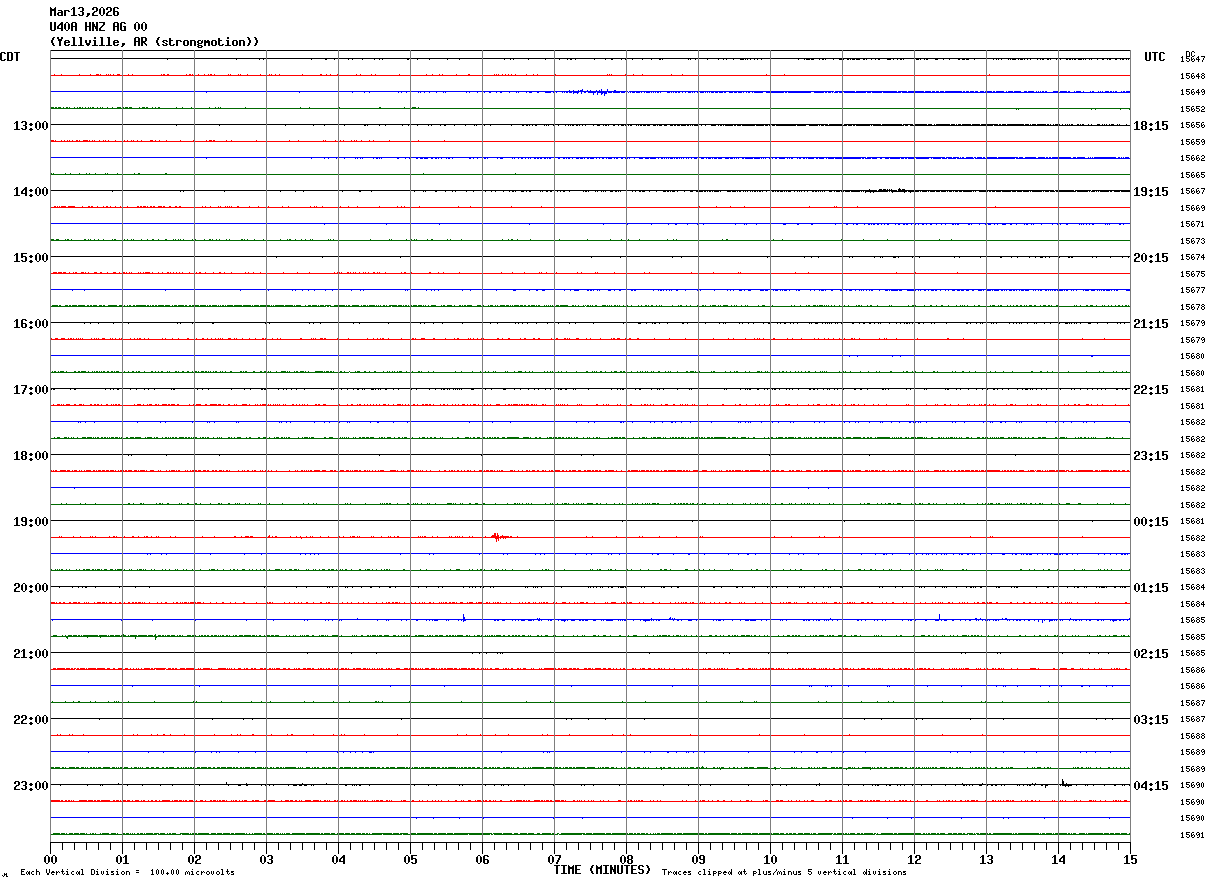
Task: Click the 13:00 CDT row label
Action: pyautogui.click(x=30, y=126)
